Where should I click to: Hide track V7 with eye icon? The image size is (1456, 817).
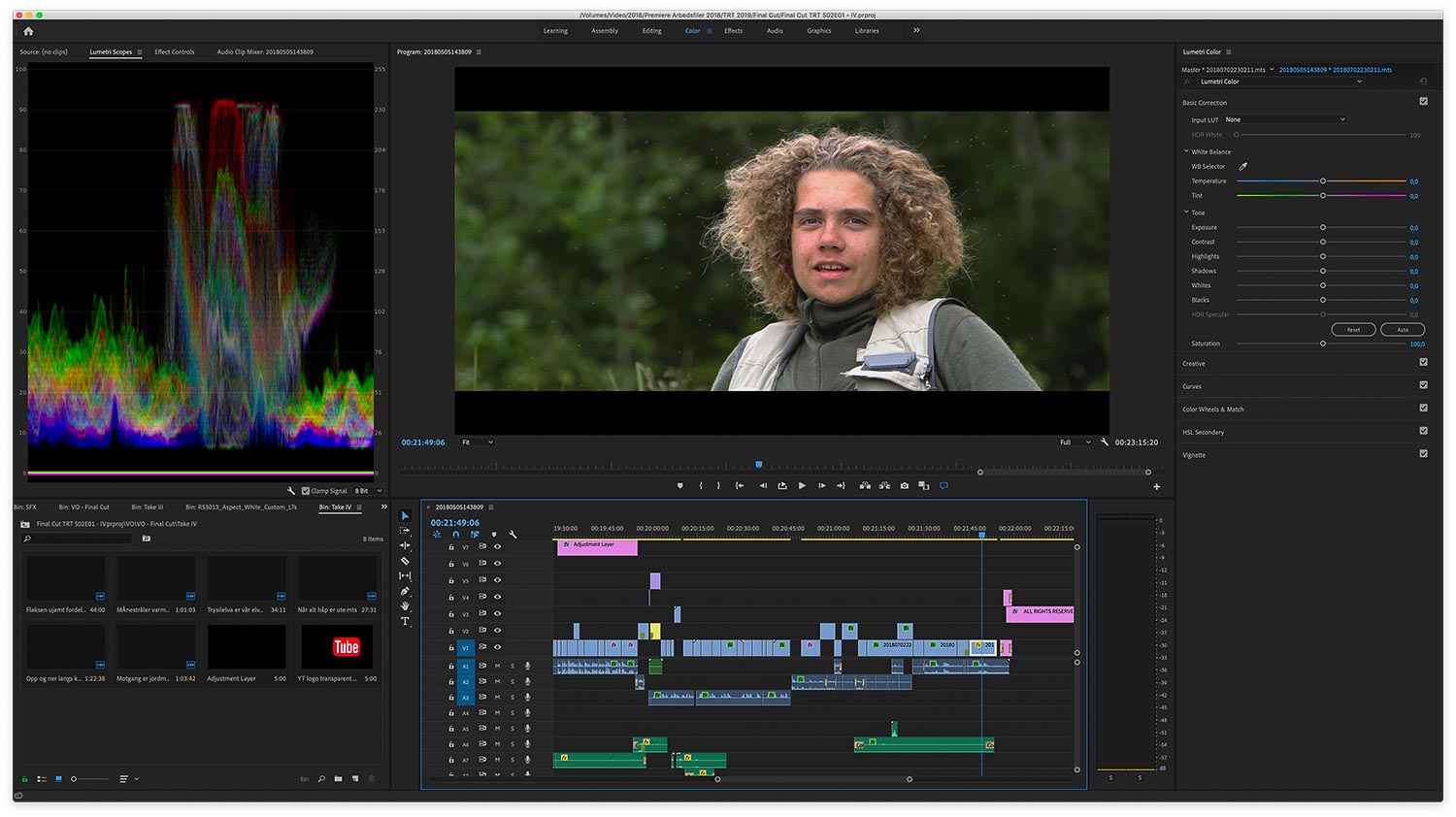(498, 546)
